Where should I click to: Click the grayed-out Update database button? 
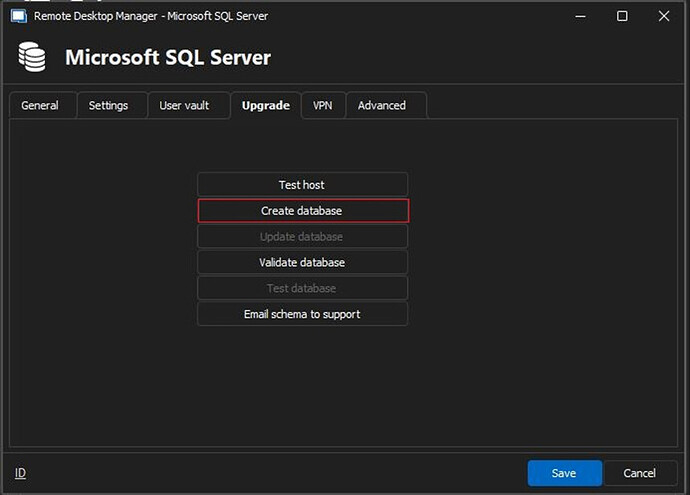(303, 237)
